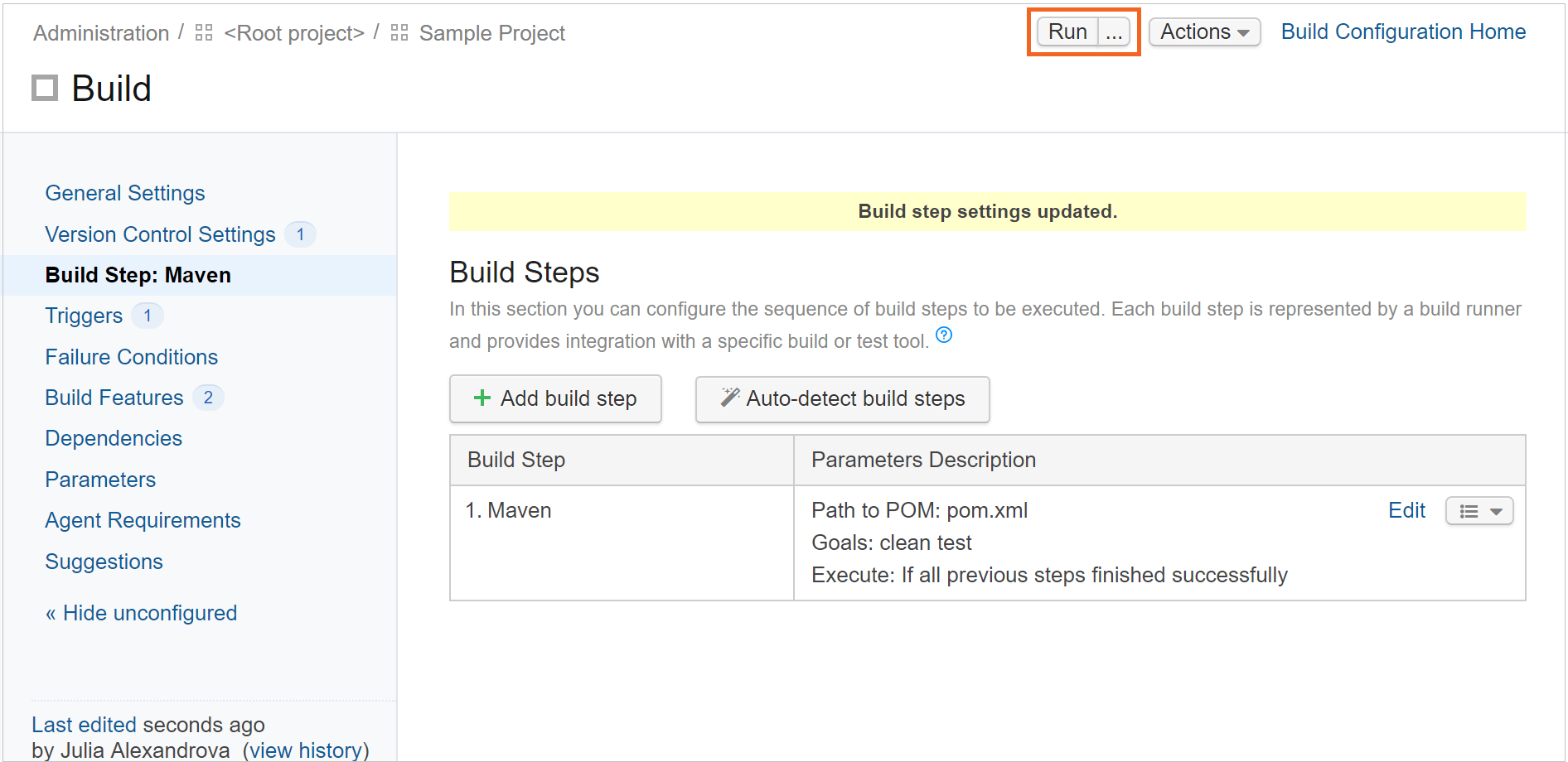This screenshot has height=762, width=1568.
Task: Edit the Maven build step
Action: coord(1406,510)
